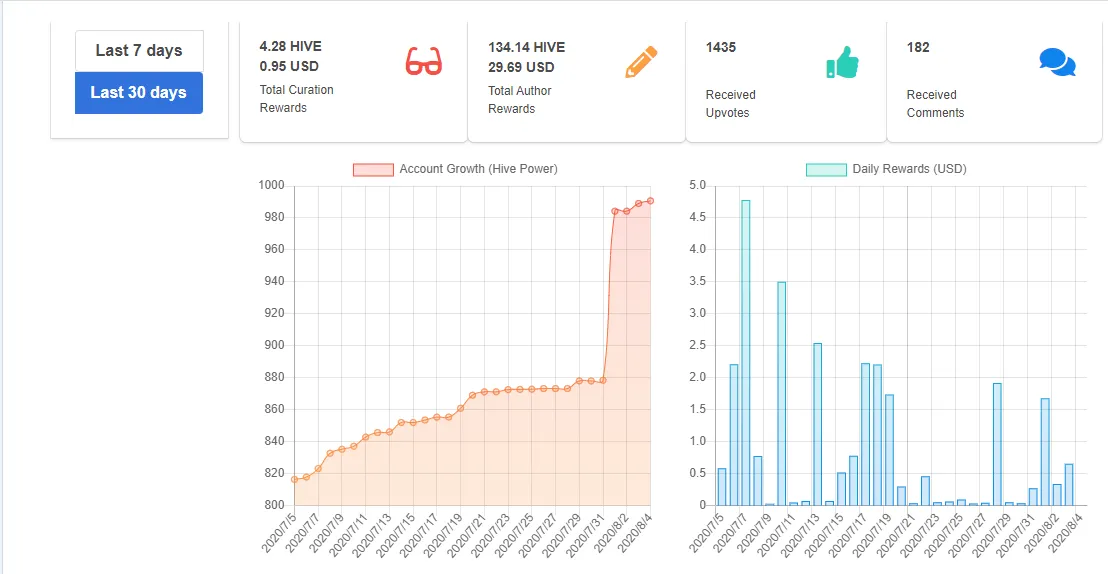Click the red glasses curation icon

[x=423, y=61]
